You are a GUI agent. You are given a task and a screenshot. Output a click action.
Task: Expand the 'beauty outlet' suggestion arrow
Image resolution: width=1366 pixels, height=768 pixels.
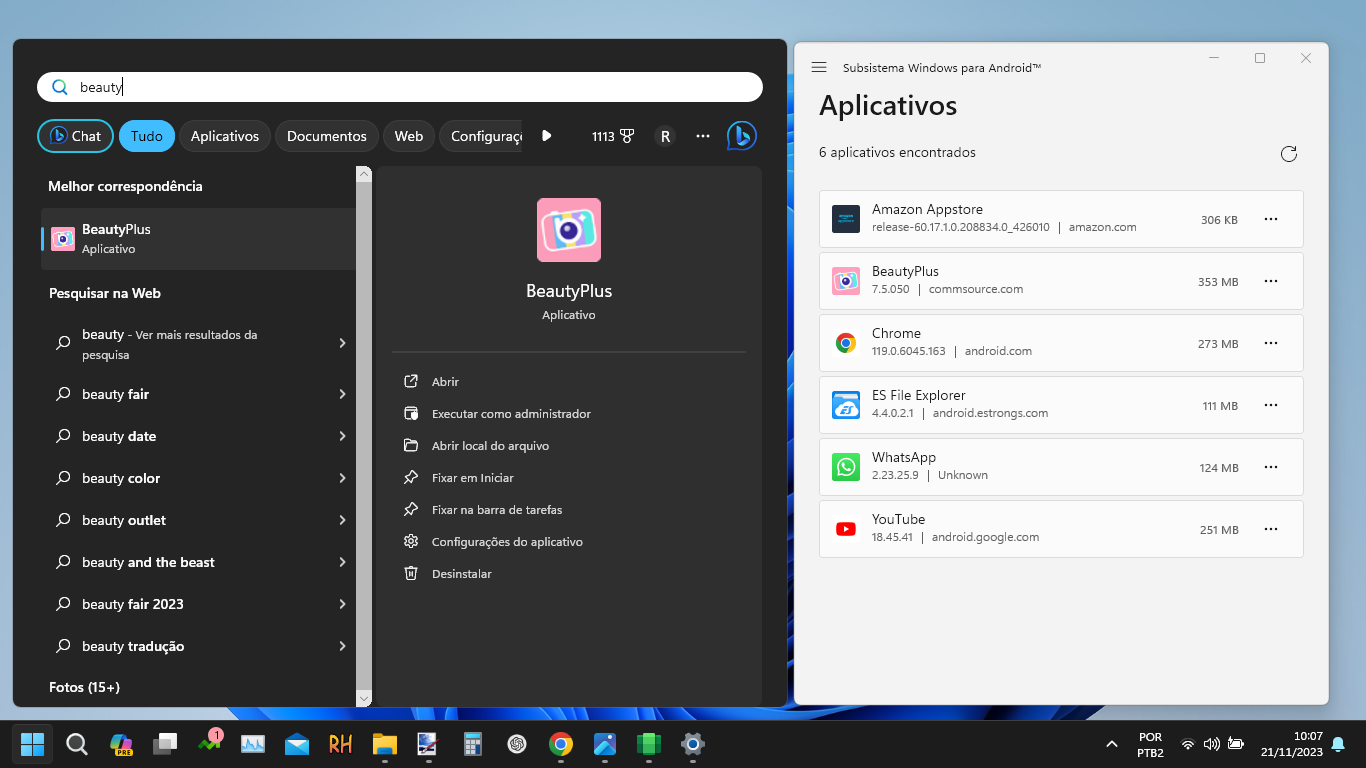(x=342, y=520)
